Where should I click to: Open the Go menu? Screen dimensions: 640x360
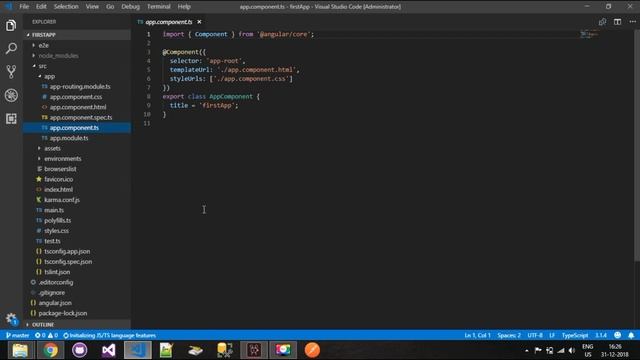pyautogui.click(x=110, y=7)
